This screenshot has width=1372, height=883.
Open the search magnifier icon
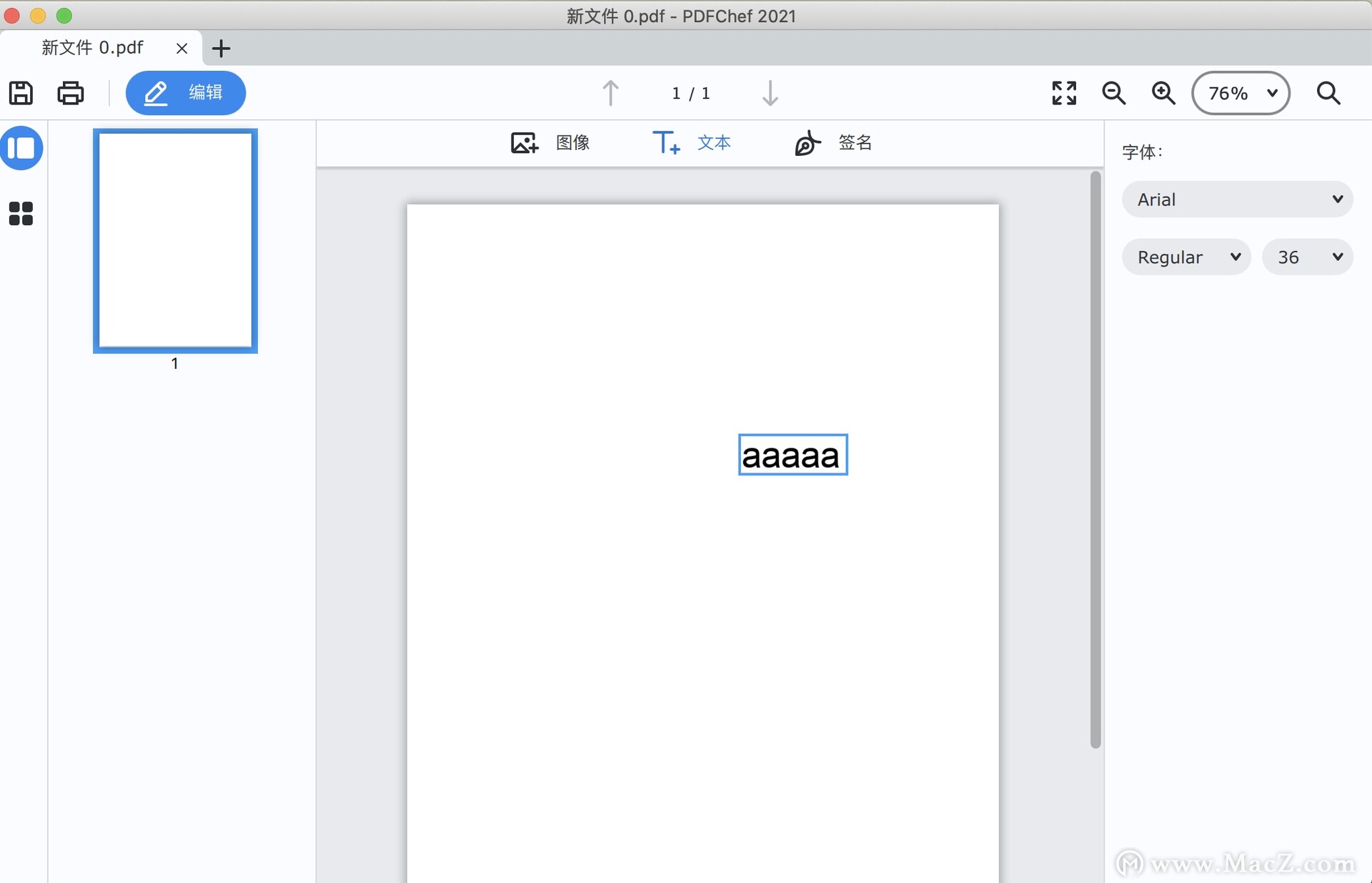click(x=1328, y=93)
